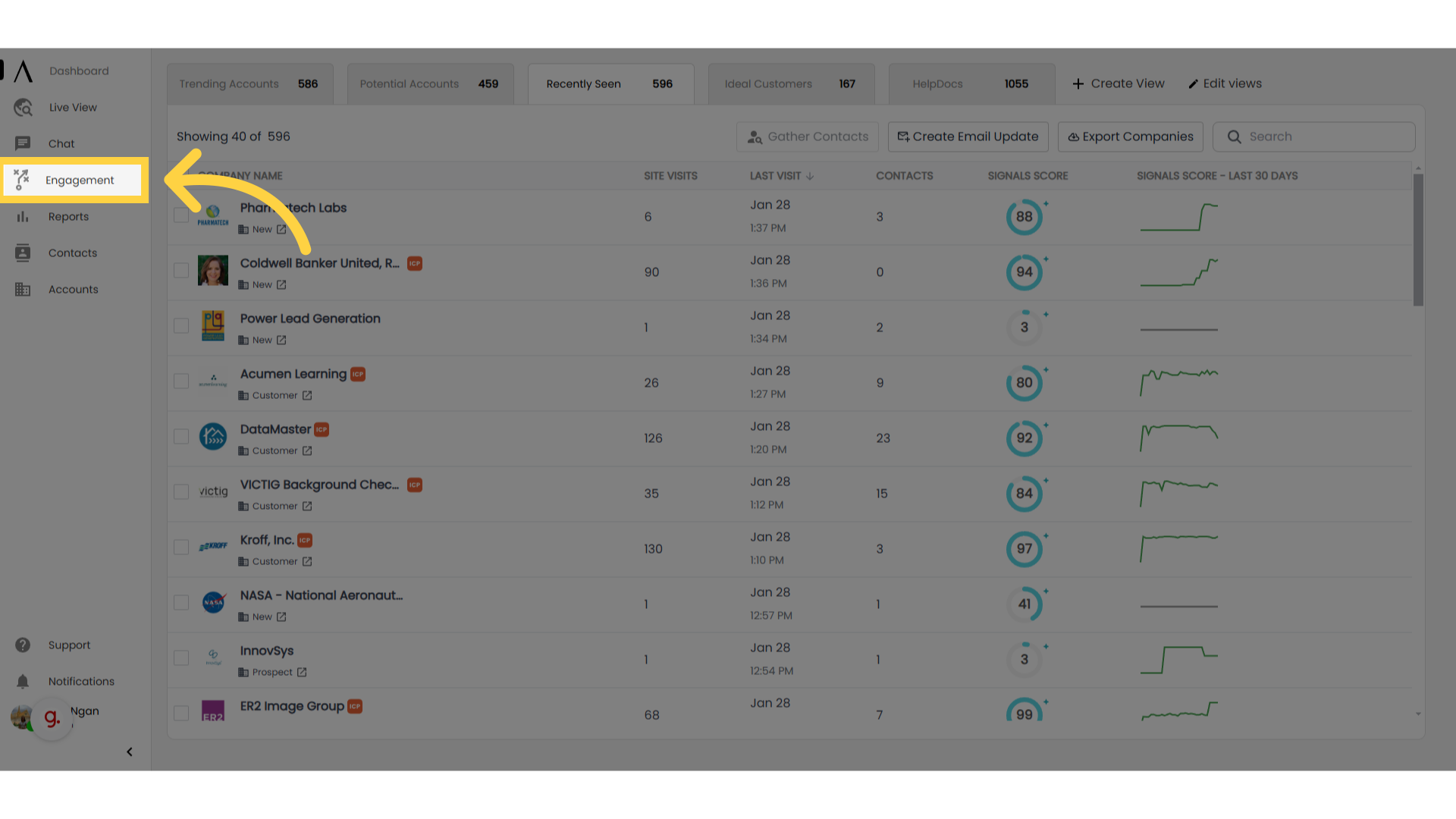The width and height of the screenshot is (1456, 819).
Task: Open external link icon for DataMaster
Action: point(307,451)
